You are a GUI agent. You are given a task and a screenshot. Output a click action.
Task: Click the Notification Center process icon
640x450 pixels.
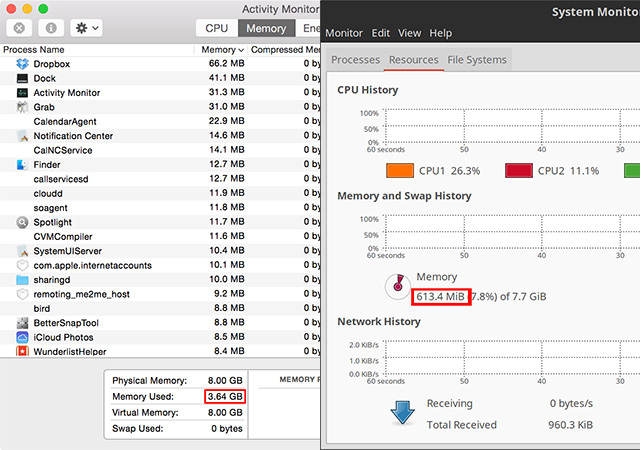coord(22,136)
